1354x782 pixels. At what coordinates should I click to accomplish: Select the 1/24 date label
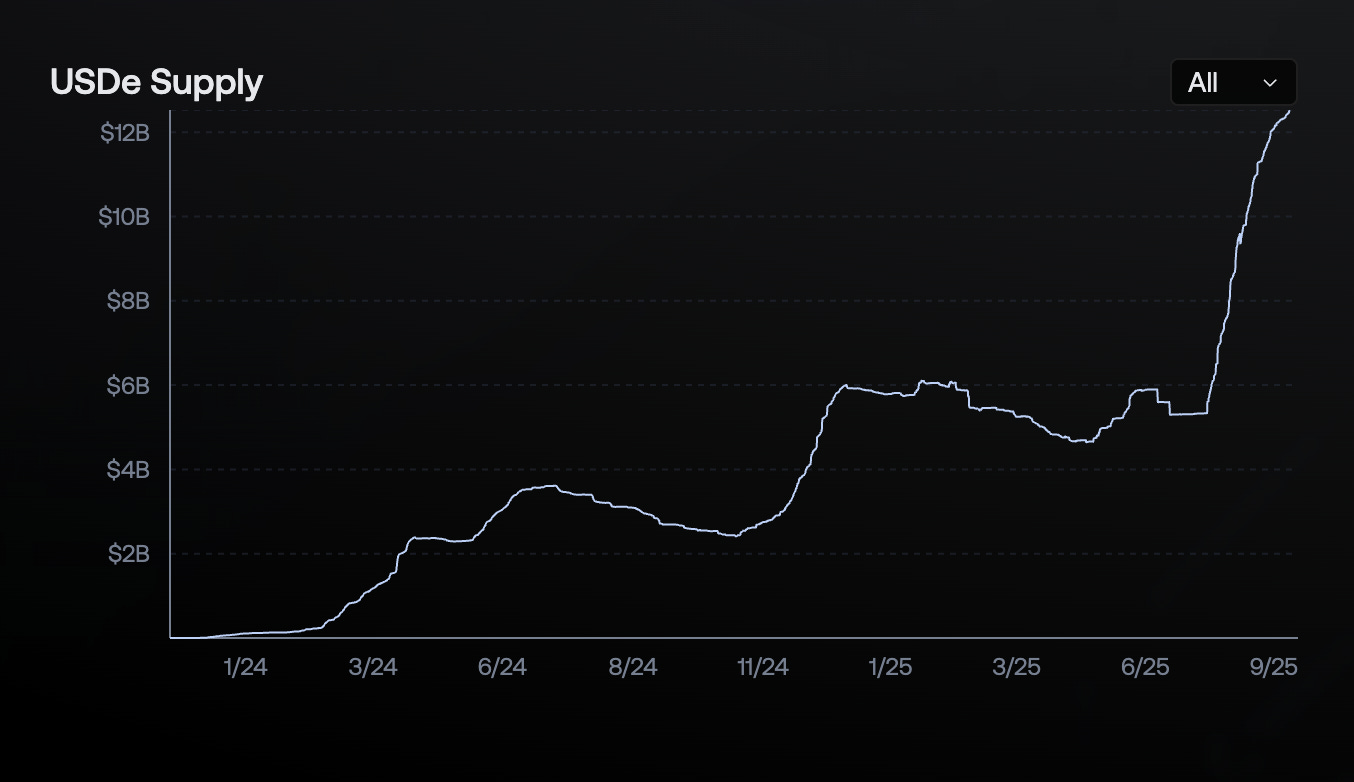(245, 666)
